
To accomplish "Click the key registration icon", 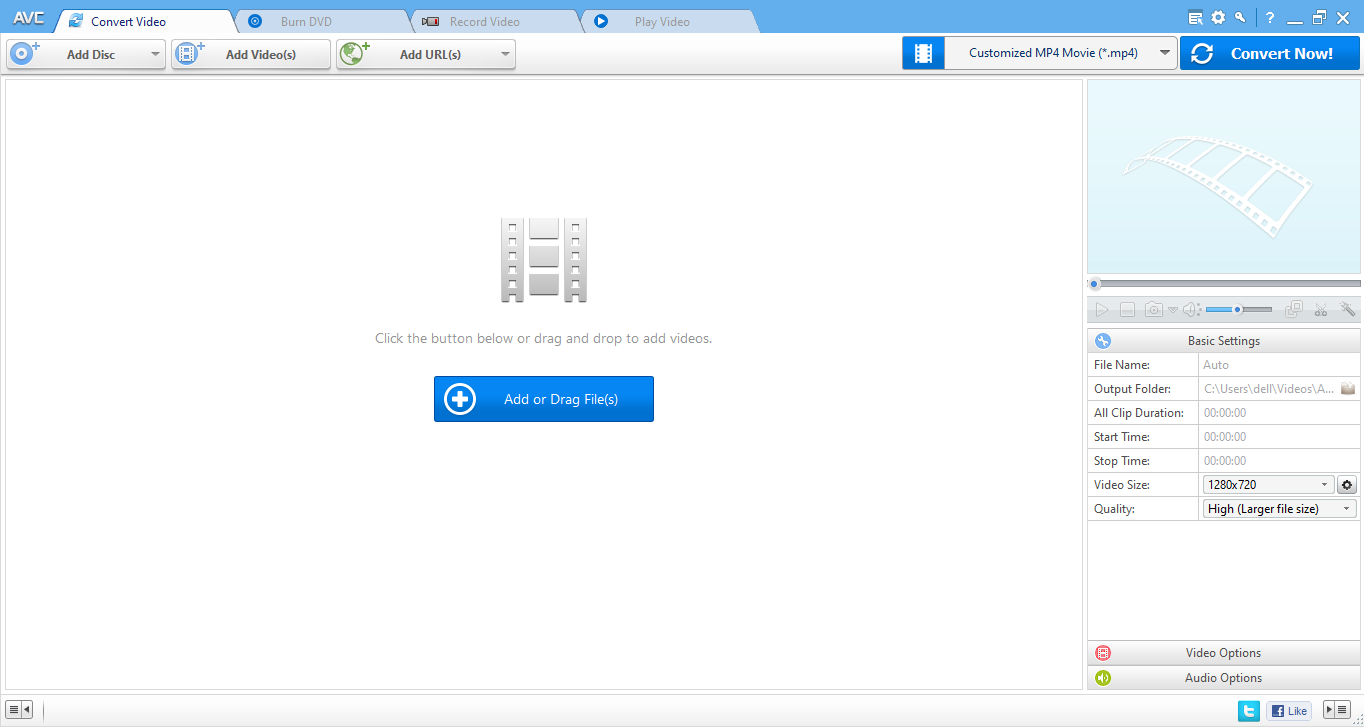I will [1241, 17].
